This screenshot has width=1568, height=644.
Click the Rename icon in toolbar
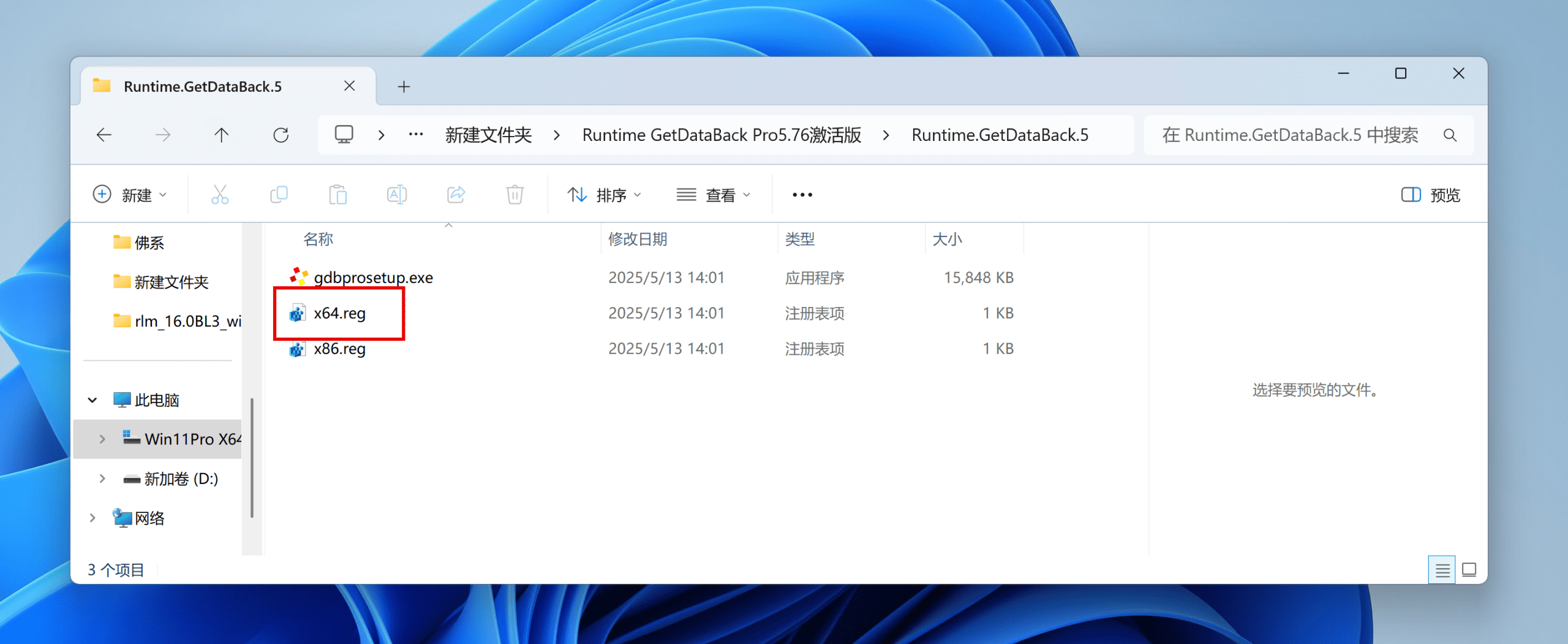click(396, 195)
